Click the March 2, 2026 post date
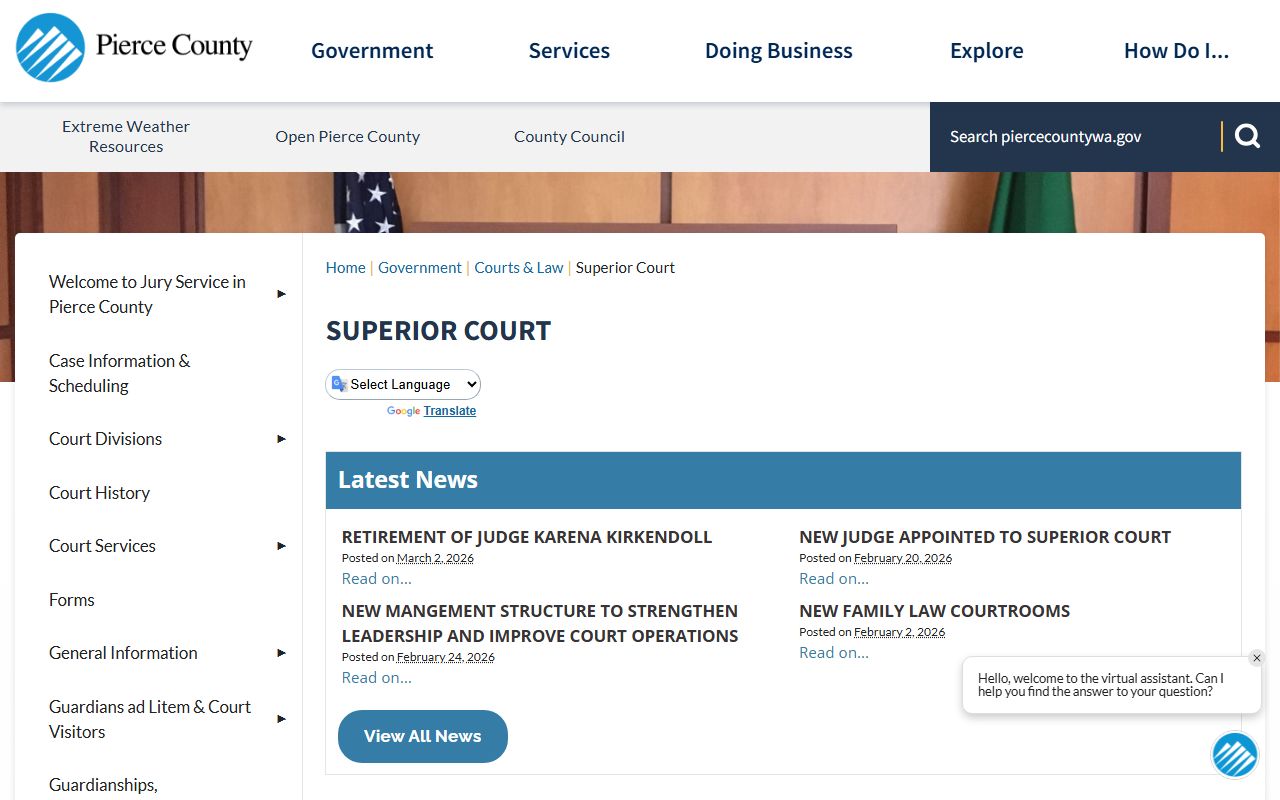 435,558
